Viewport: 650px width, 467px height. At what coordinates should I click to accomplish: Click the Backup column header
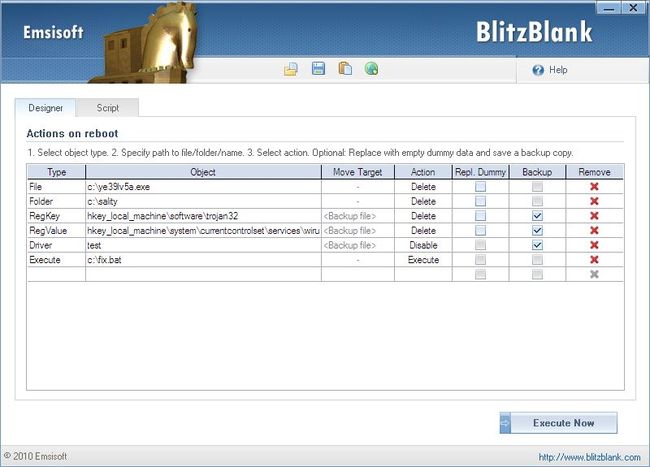tap(537, 172)
